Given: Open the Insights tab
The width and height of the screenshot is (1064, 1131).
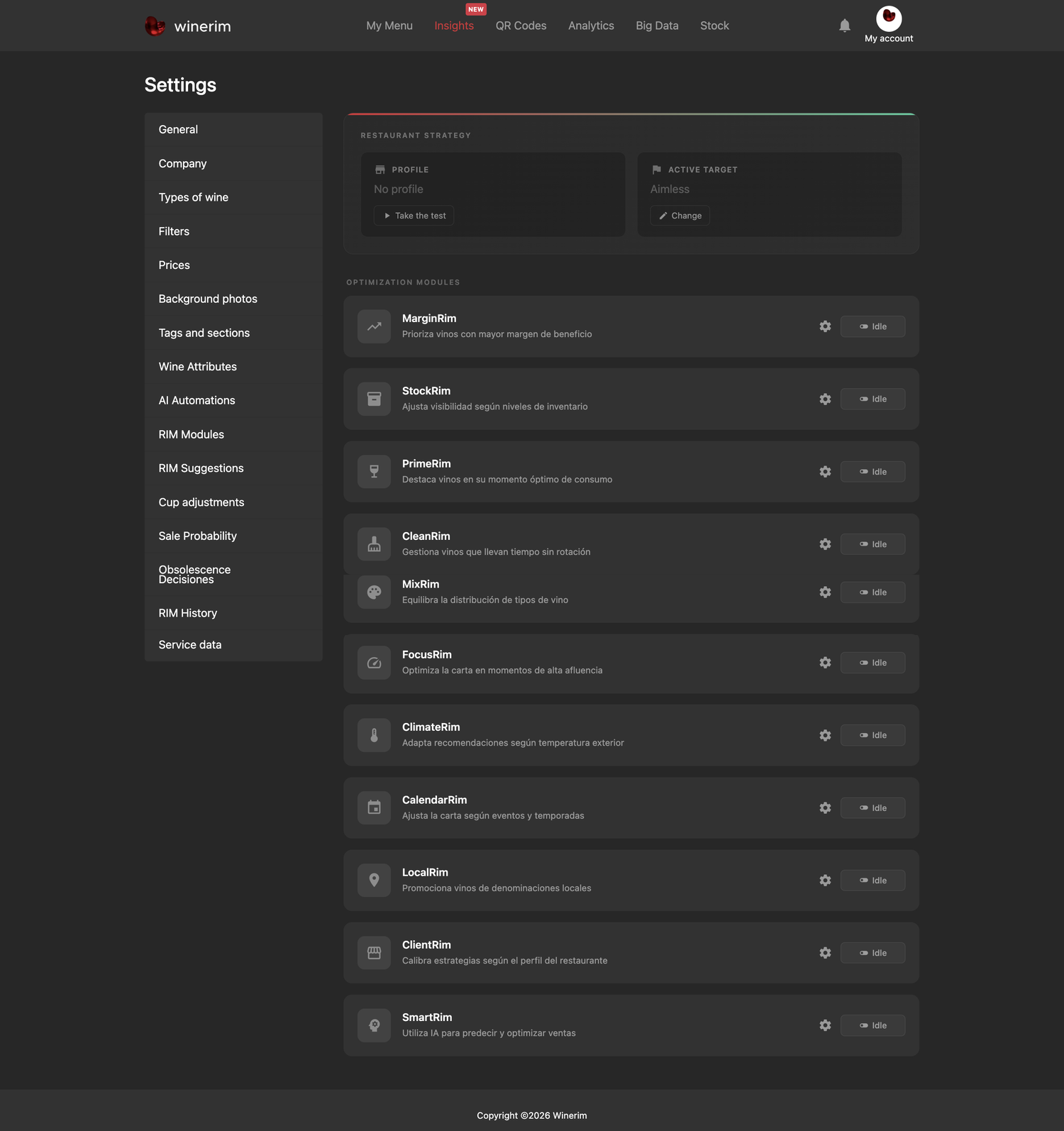Looking at the screenshot, I should pyautogui.click(x=454, y=26).
